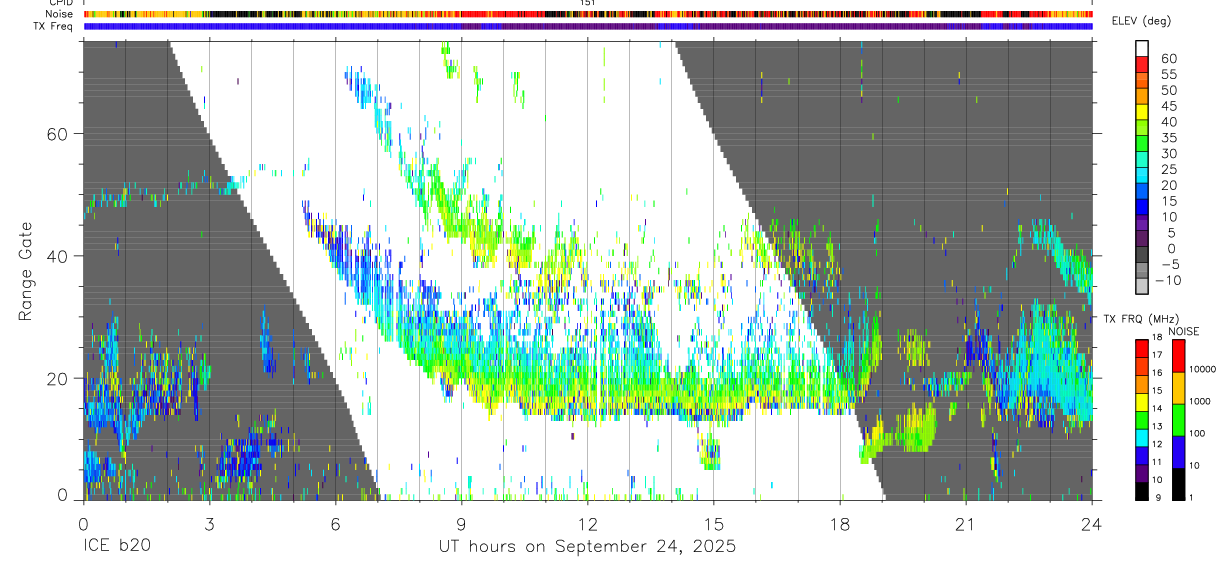1228x567 pixels.
Task: Select hour 18 on the UT time axis
Action: pos(839,524)
